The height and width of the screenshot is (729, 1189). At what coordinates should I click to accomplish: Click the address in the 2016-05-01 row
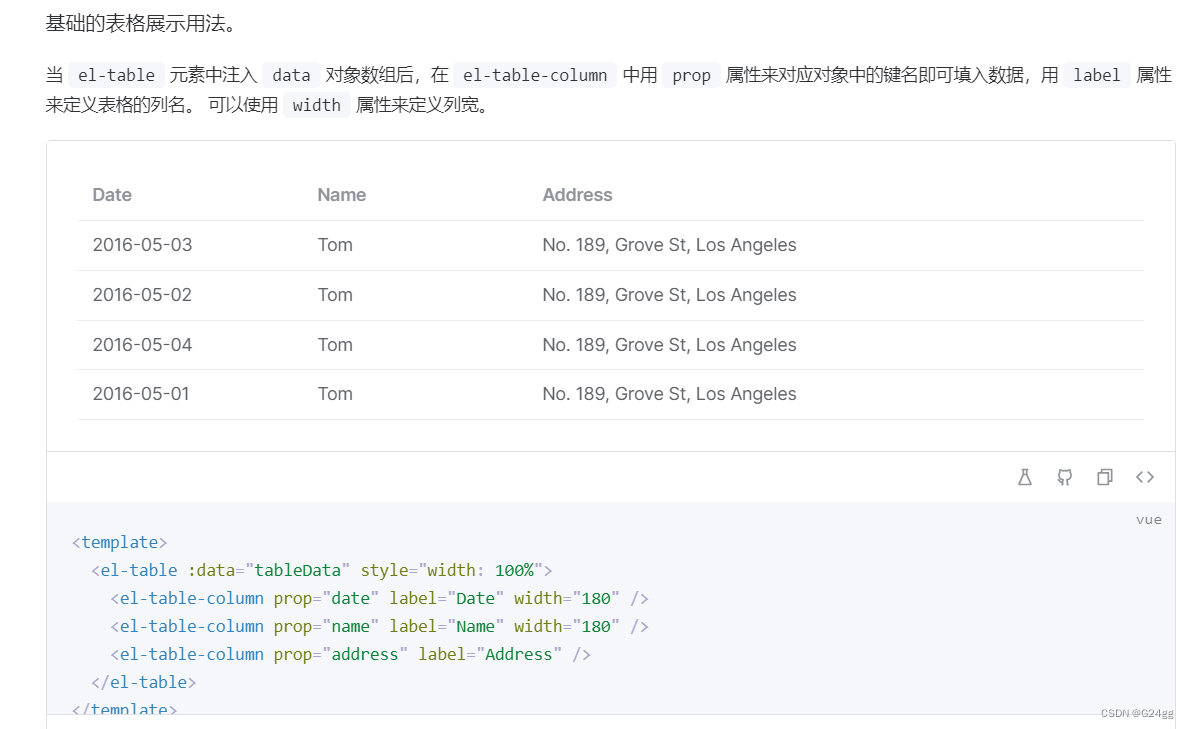coord(670,394)
